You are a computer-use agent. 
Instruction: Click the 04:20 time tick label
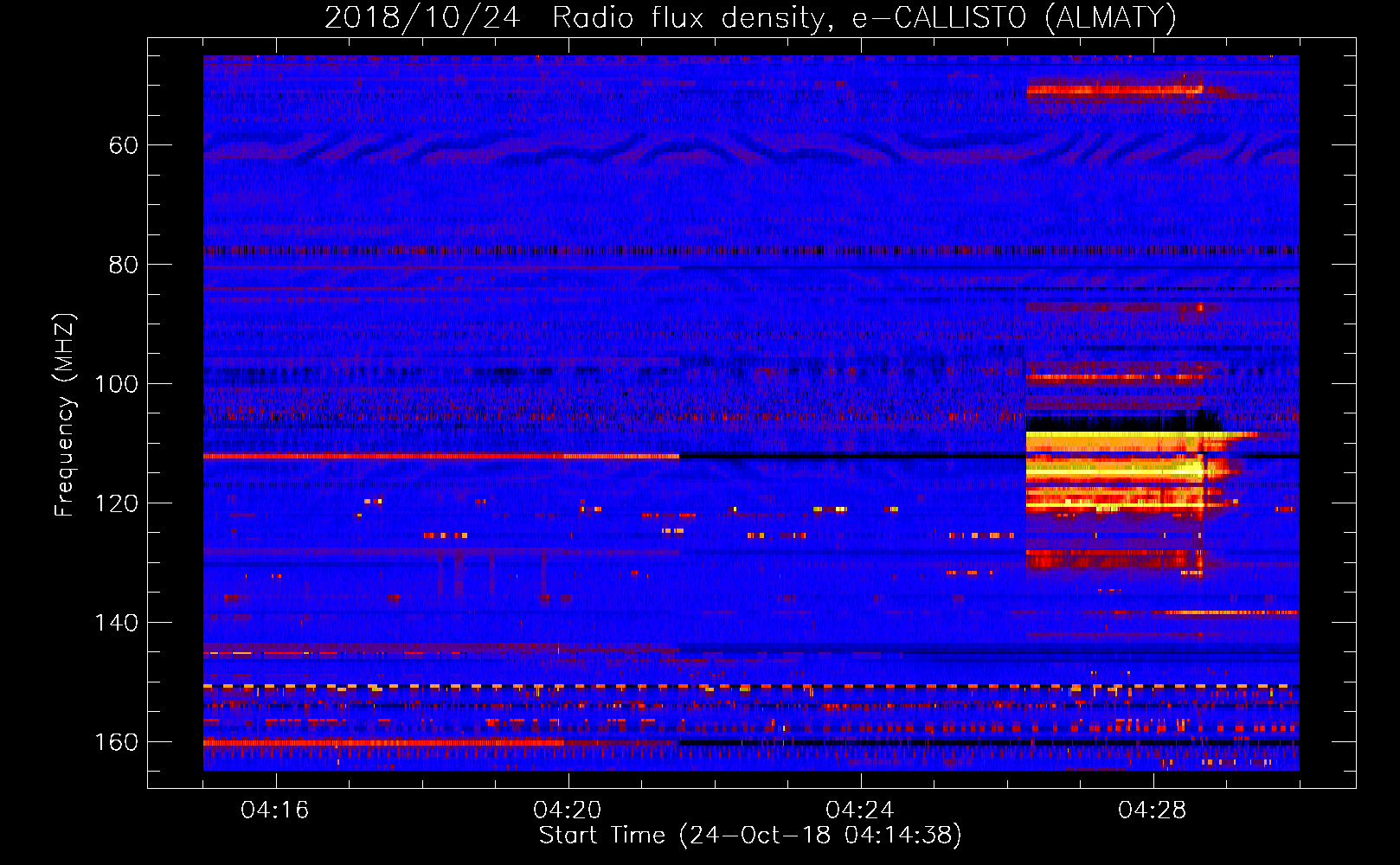tap(568, 810)
